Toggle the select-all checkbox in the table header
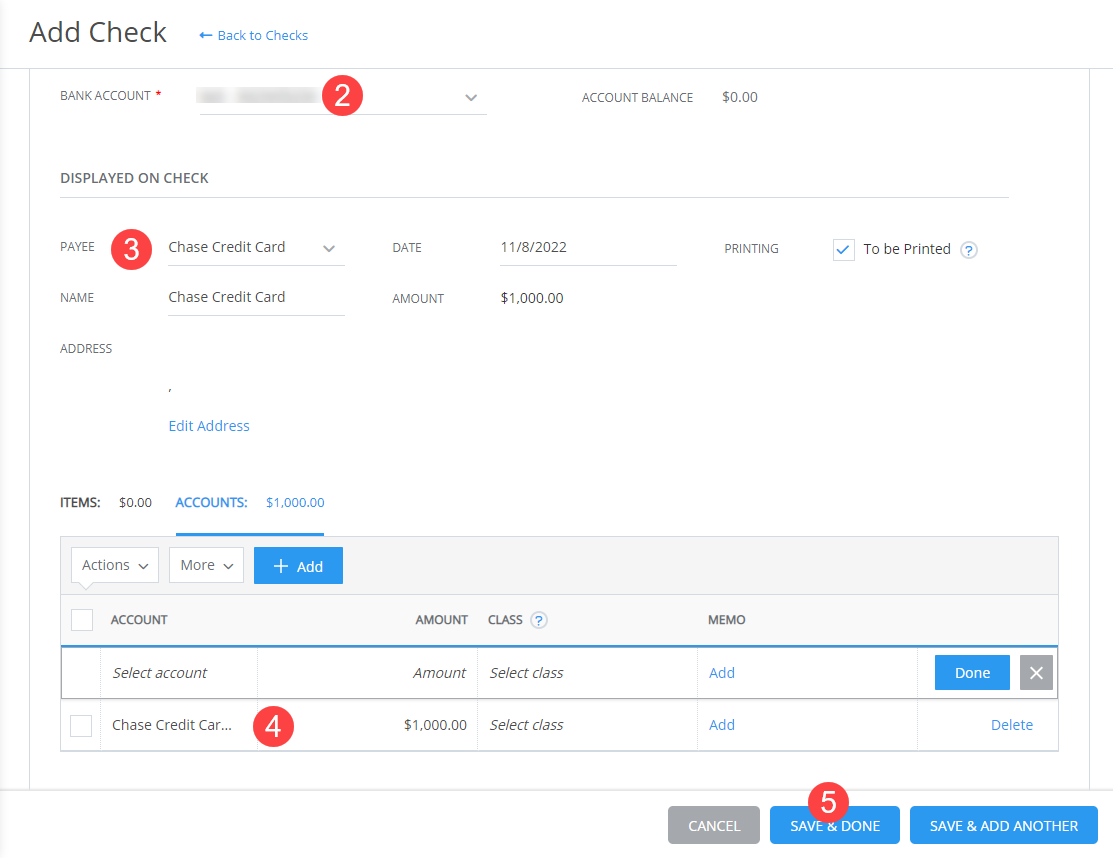The height and width of the screenshot is (858, 1113). pyautogui.click(x=81, y=620)
